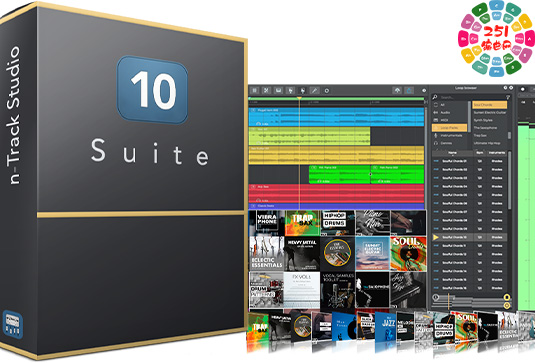The height and width of the screenshot is (363, 535).
Task: Click the green timeline overview bar
Action: pyautogui.click(x=336, y=99)
